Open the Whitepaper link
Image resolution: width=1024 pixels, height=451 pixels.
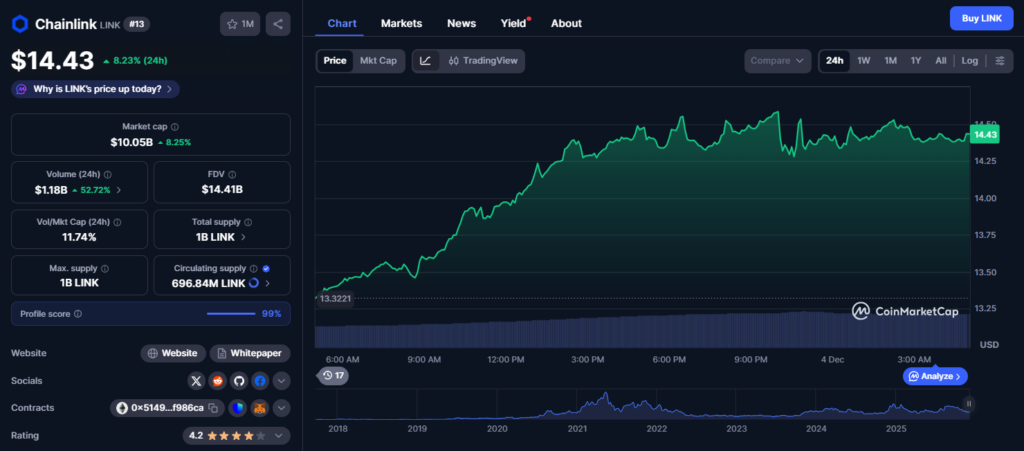click(x=250, y=353)
